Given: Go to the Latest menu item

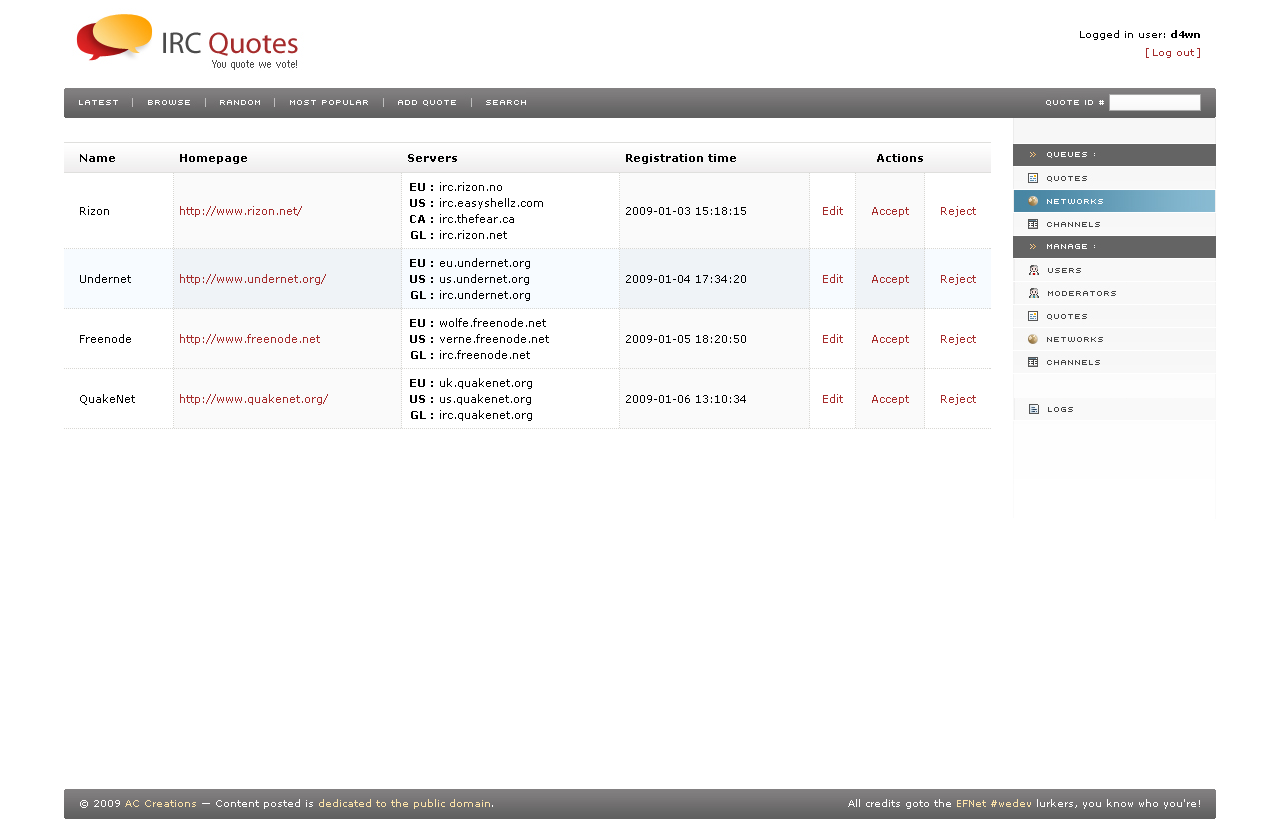Looking at the screenshot, I should (98, 102).
